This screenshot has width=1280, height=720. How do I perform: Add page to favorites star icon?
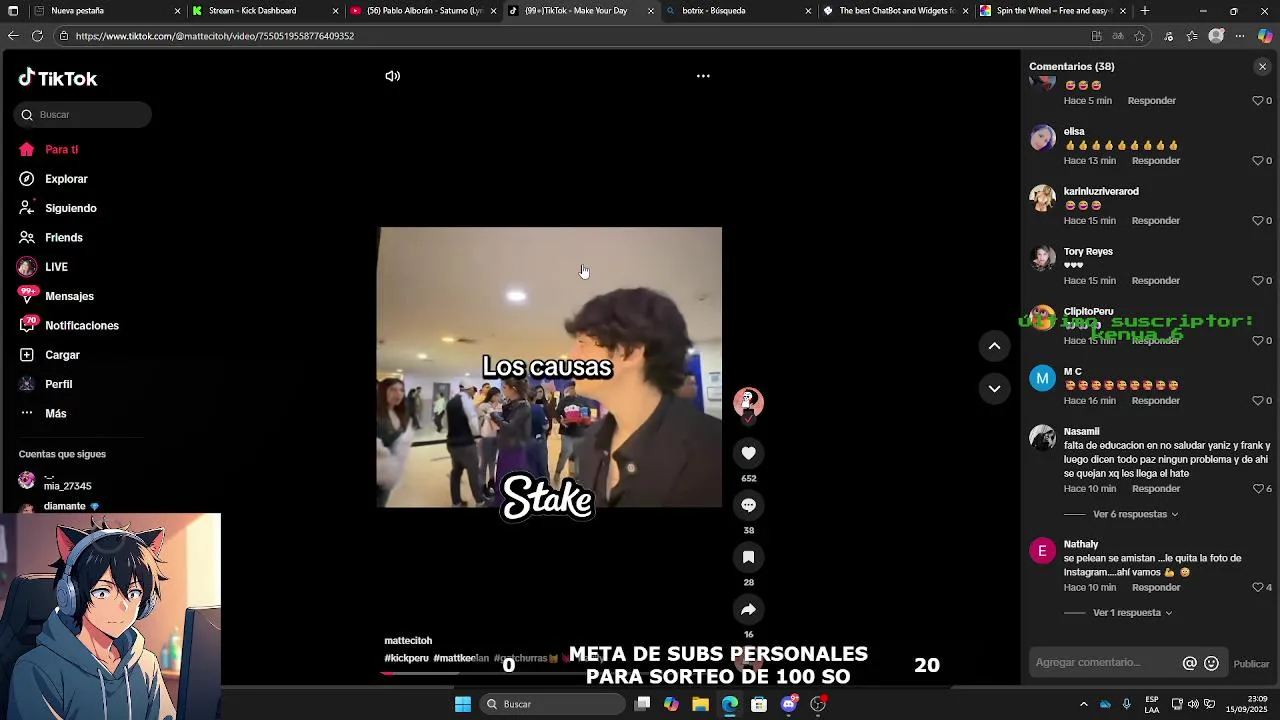[x=1139, y=36]
